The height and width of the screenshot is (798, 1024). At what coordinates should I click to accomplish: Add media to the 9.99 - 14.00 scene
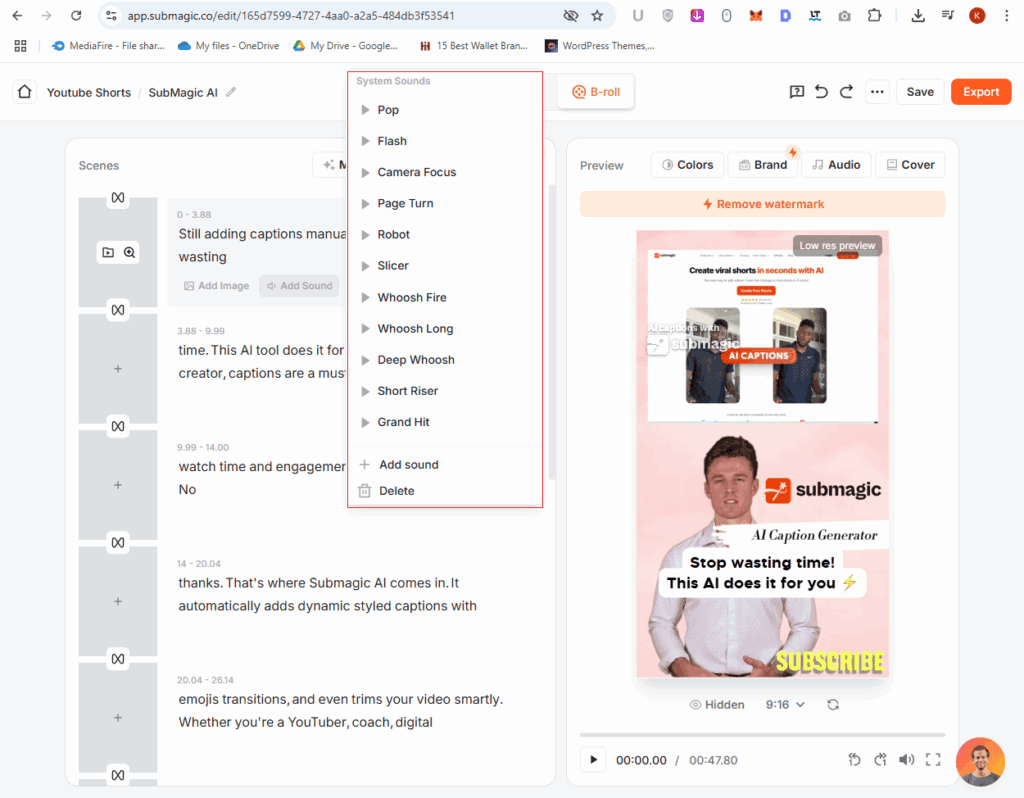(x=118, y=485)
